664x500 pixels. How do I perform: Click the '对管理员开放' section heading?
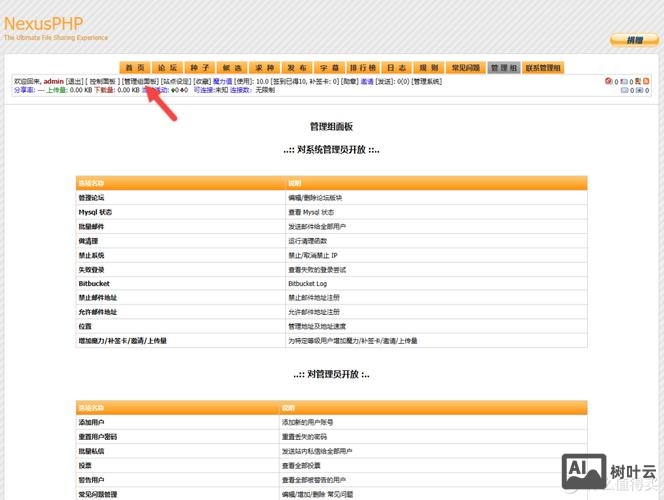coord(331,374)
